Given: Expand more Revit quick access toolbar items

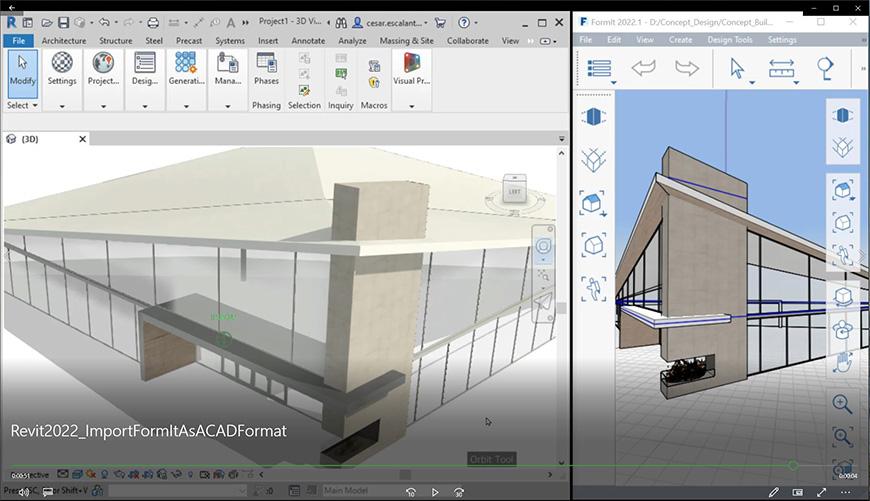Looking at the screenshot, I should pyautogui.click(x=246, y=23).
